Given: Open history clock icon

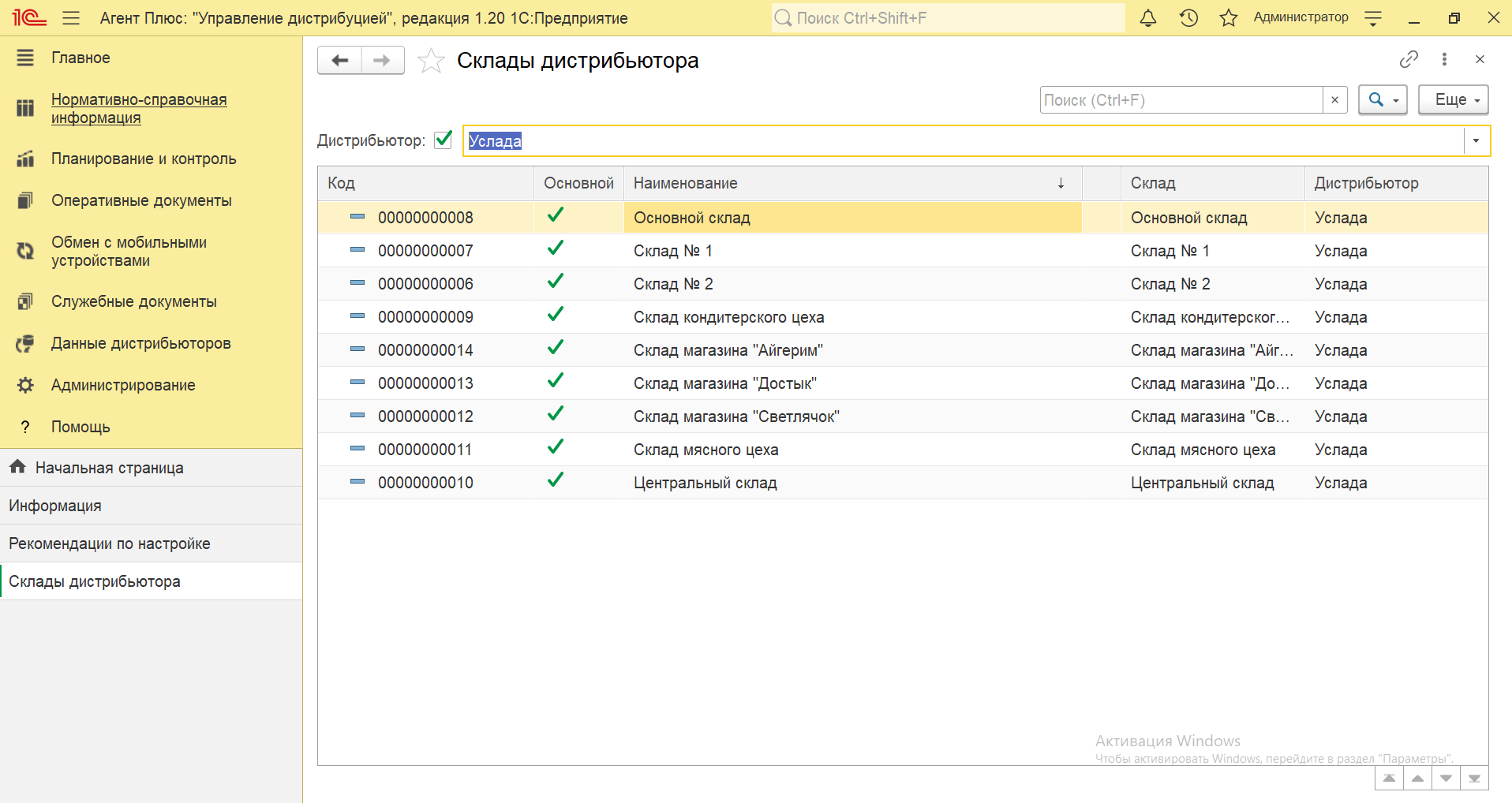Looking at the screenshot, I should (x=1188, y=17).
